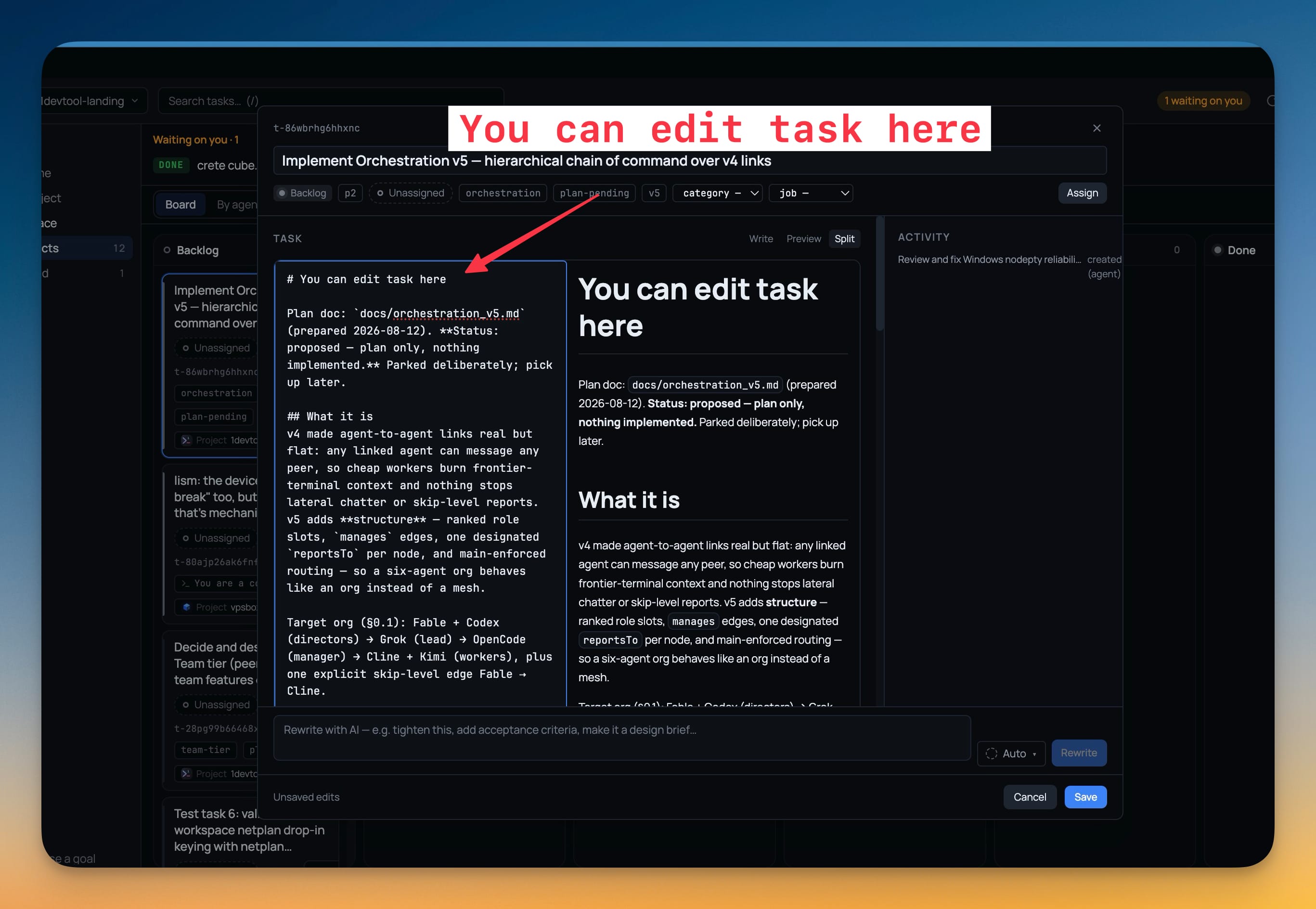Select the plan-pending tag in dialog header
The image size is (1316, 909).
[x=594, y=193]
